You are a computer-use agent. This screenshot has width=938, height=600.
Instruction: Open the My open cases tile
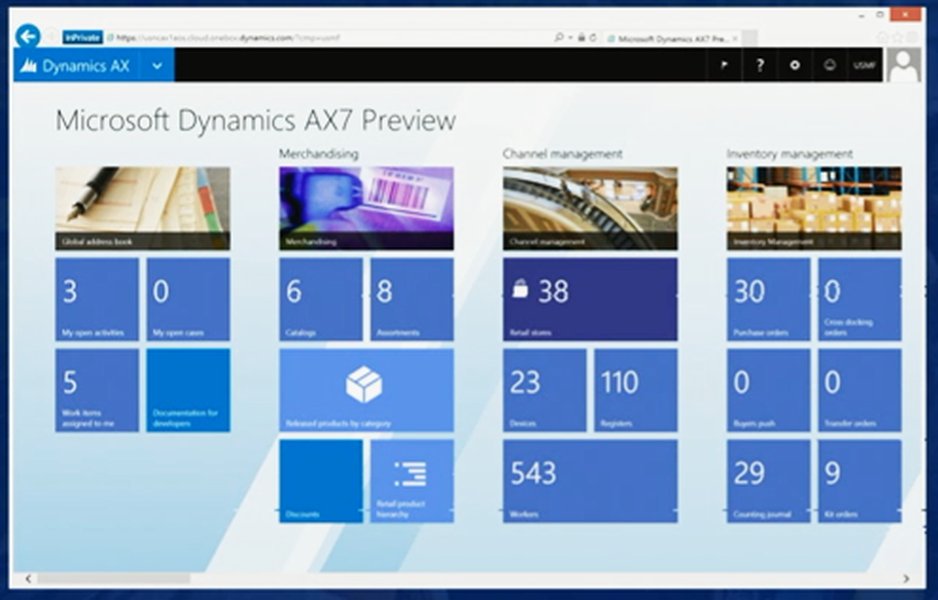pyautogui.click(x=188, y=299)
